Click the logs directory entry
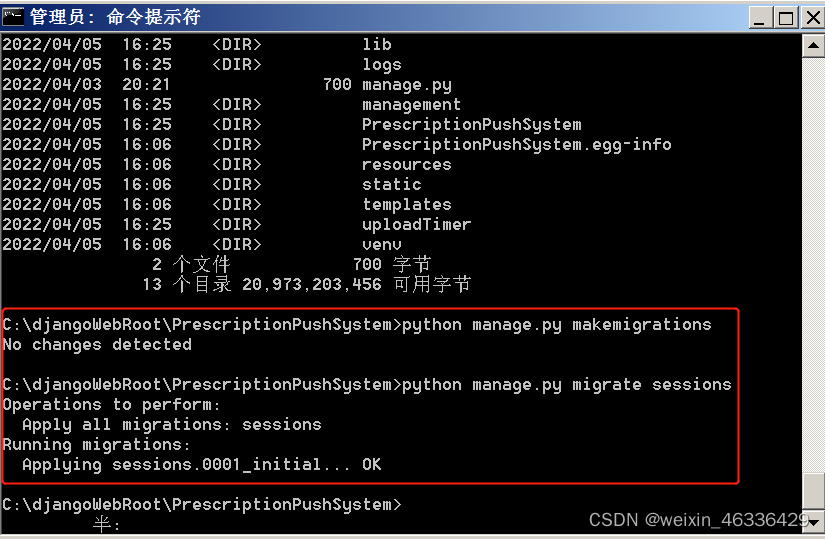Image resolution: width=825 pixels, height=539 pixels. tap(382, 65)
